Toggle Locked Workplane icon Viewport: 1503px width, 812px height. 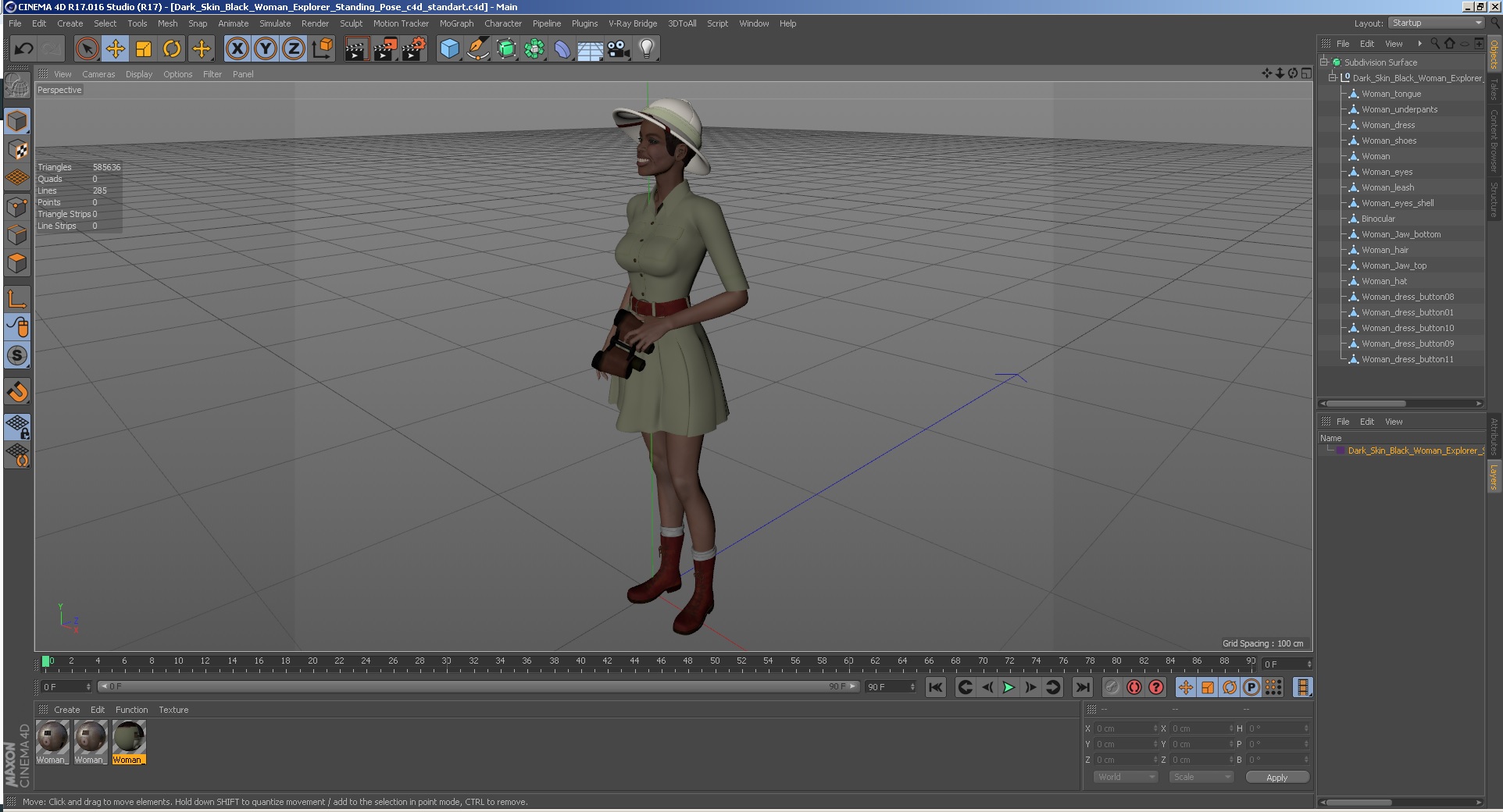17,426
